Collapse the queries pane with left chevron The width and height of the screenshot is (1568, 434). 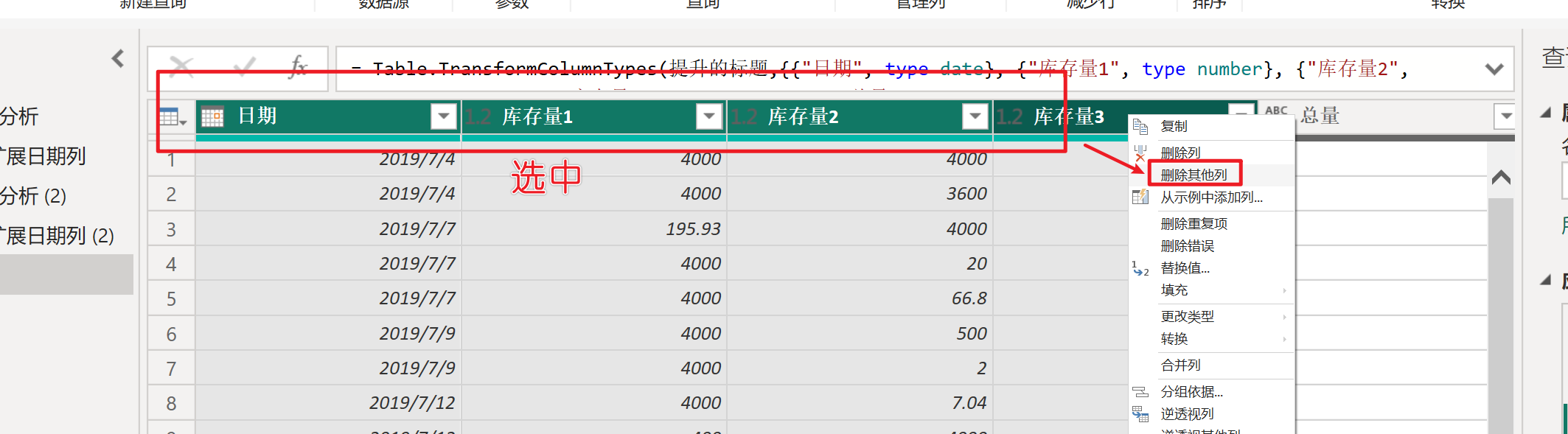[x=118, y=58]
